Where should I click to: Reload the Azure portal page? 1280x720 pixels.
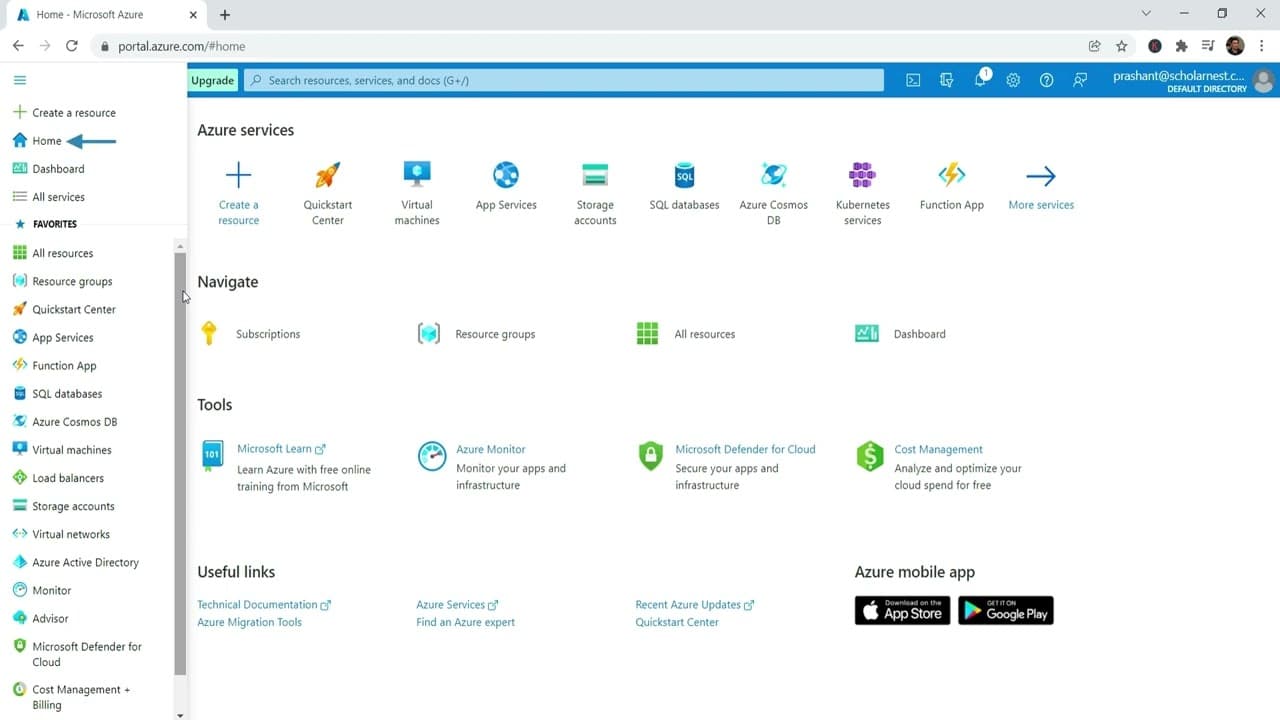point(72,46)
